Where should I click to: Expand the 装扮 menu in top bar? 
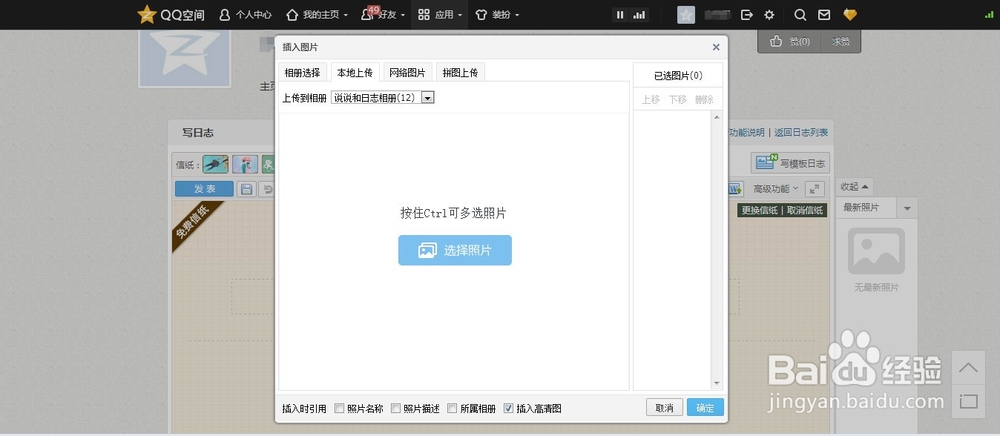[x=497, y=15]
